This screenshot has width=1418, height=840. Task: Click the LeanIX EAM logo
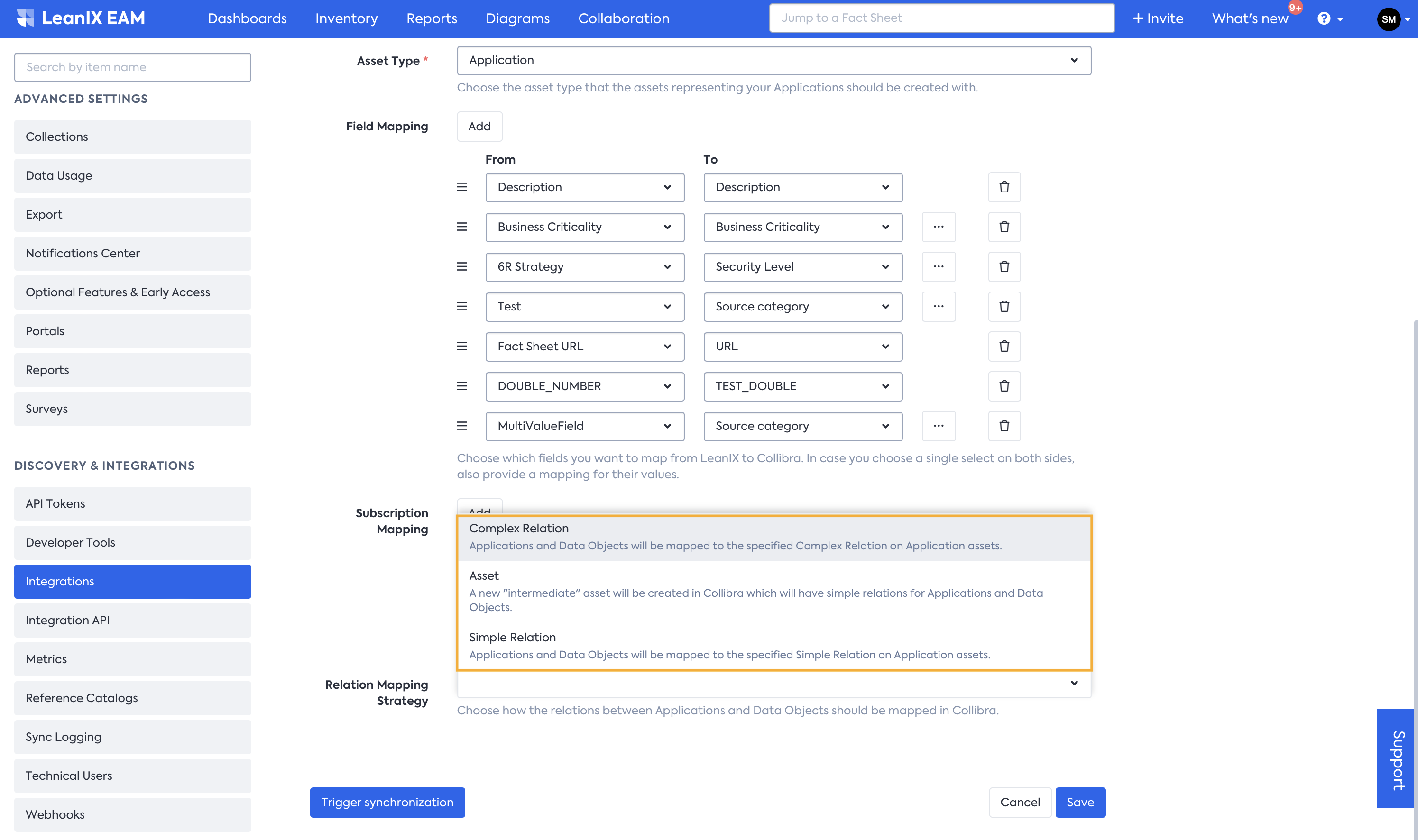click(x=81, y=18)
